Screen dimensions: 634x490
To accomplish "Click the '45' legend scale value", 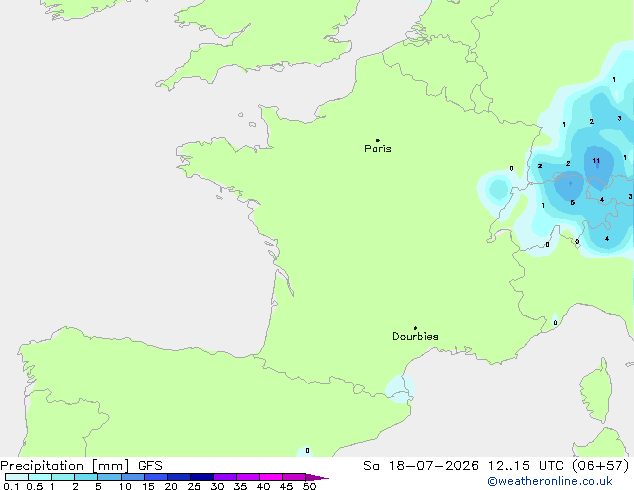I will pos(286,486).
